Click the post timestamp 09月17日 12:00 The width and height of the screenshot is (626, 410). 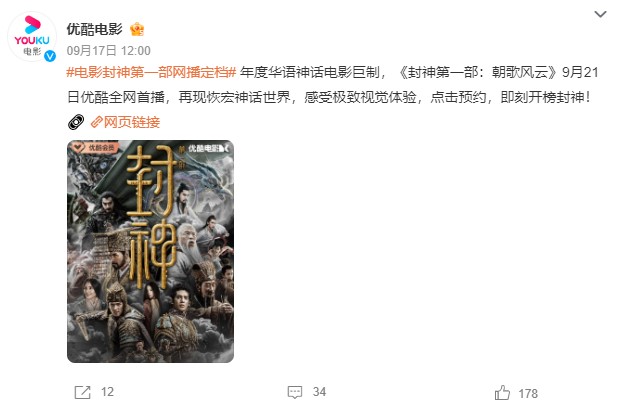pos(109,51)
